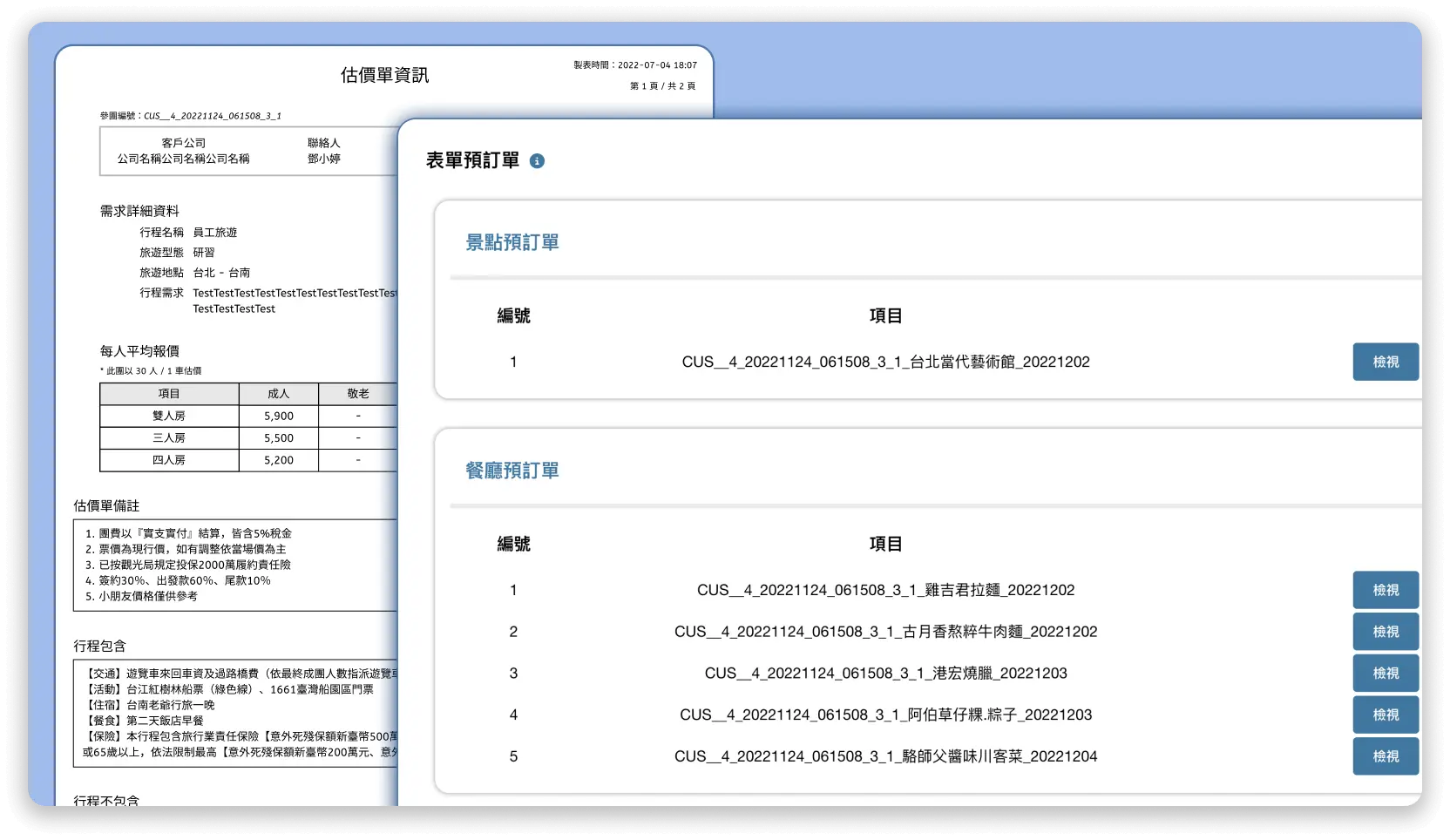Viewport: 1450px width, 840px height.
Task: View the 駱師父醬味川客菜 reservation
Action: click(x=1386, y=756)
